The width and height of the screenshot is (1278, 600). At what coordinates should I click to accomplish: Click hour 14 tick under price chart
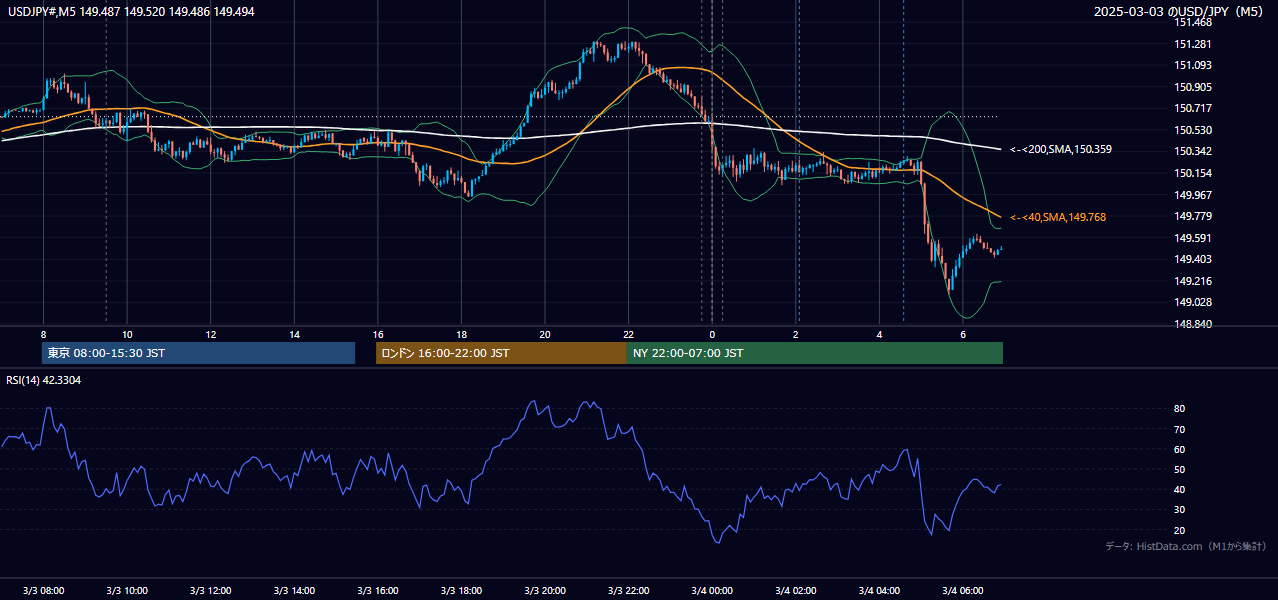click(294, 334)
